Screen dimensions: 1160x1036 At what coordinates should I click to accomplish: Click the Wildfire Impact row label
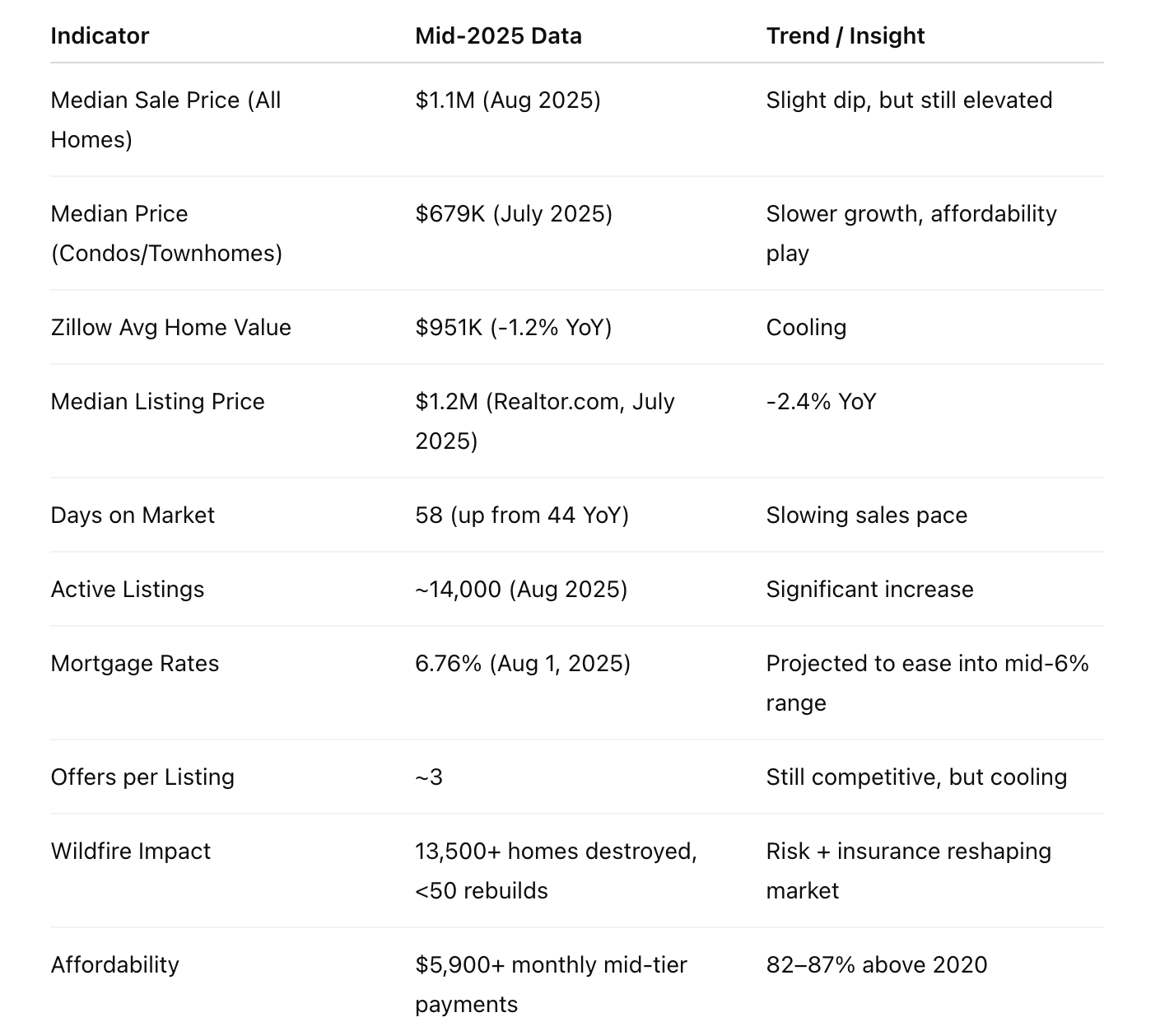pyautogui.click(x=131, y=852)
